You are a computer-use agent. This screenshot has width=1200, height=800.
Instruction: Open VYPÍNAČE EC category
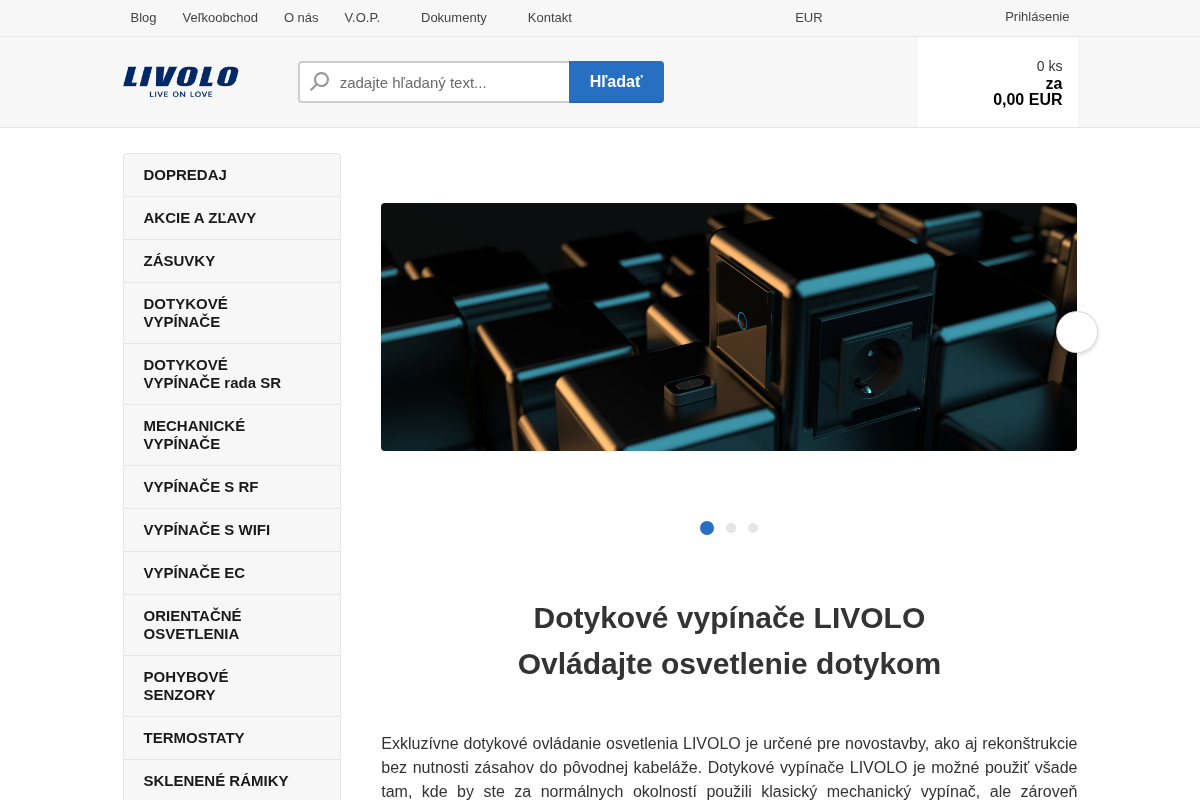tap(232, 573)
